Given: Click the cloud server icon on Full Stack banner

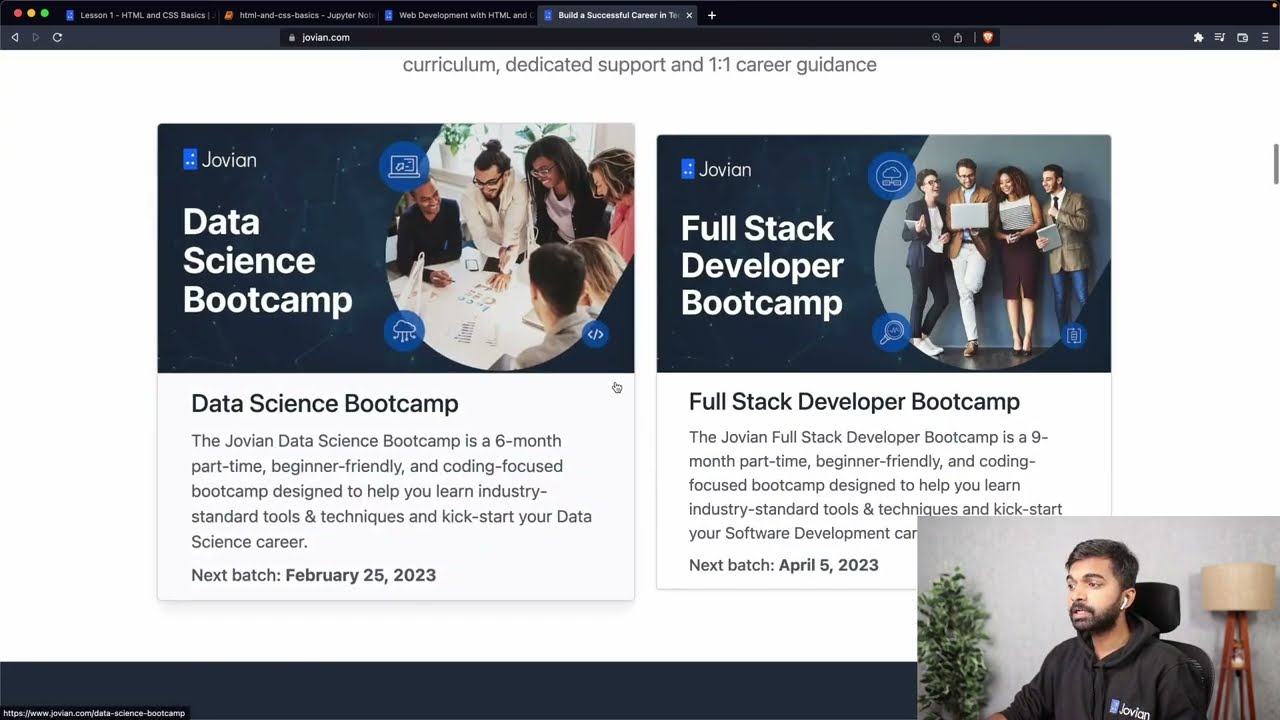Looking at the screenshot, I should coord(890,176).
